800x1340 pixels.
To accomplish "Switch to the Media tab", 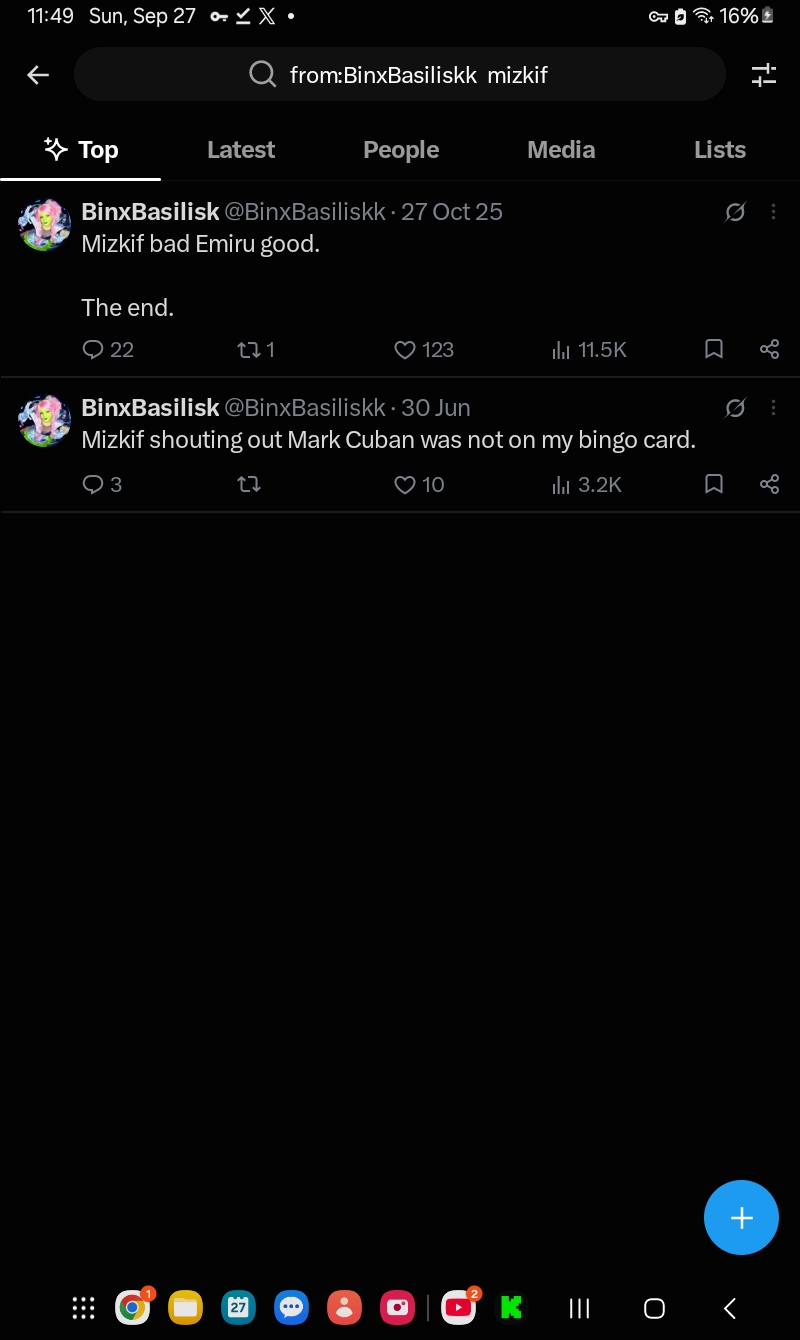I will [561, 150].
